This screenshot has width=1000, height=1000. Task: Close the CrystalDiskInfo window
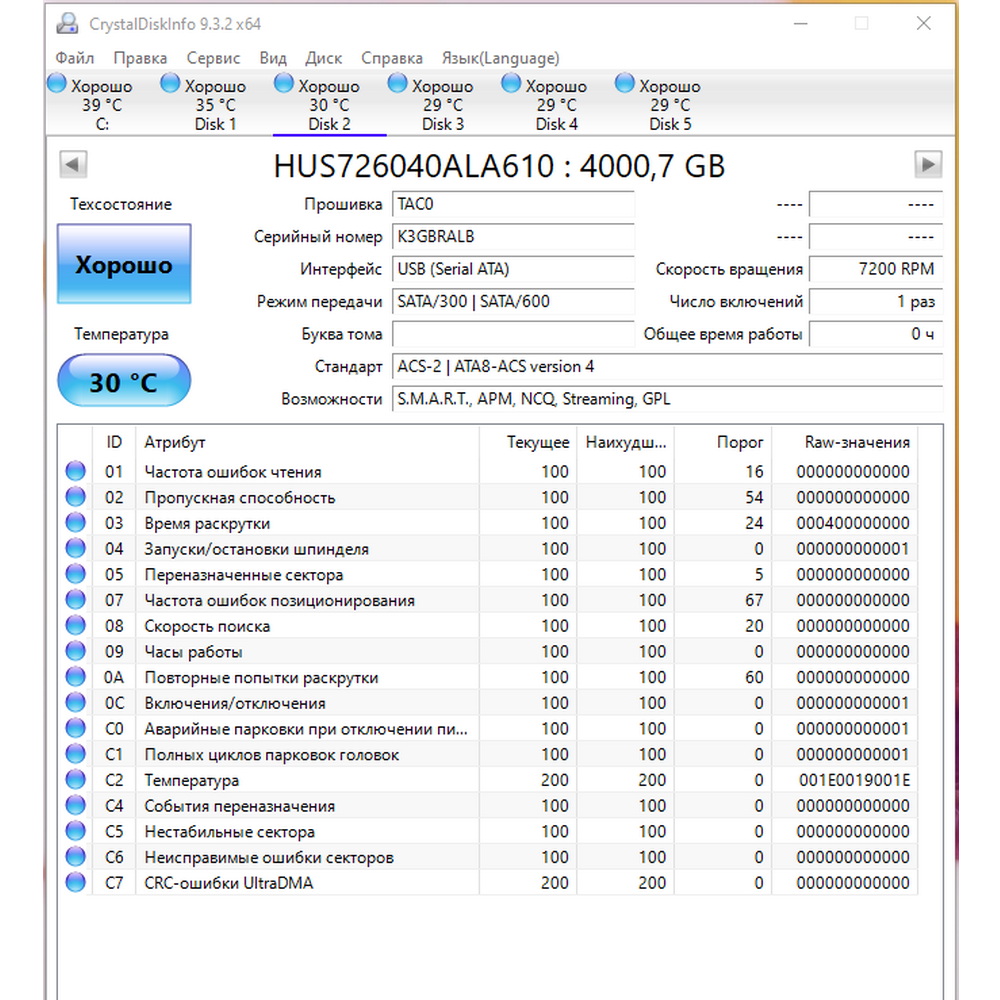click(x=923, y=24)
